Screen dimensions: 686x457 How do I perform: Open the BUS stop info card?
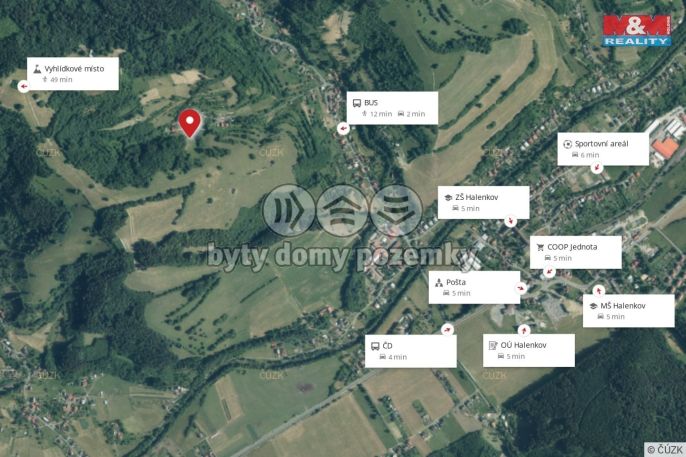click(392, 108)
